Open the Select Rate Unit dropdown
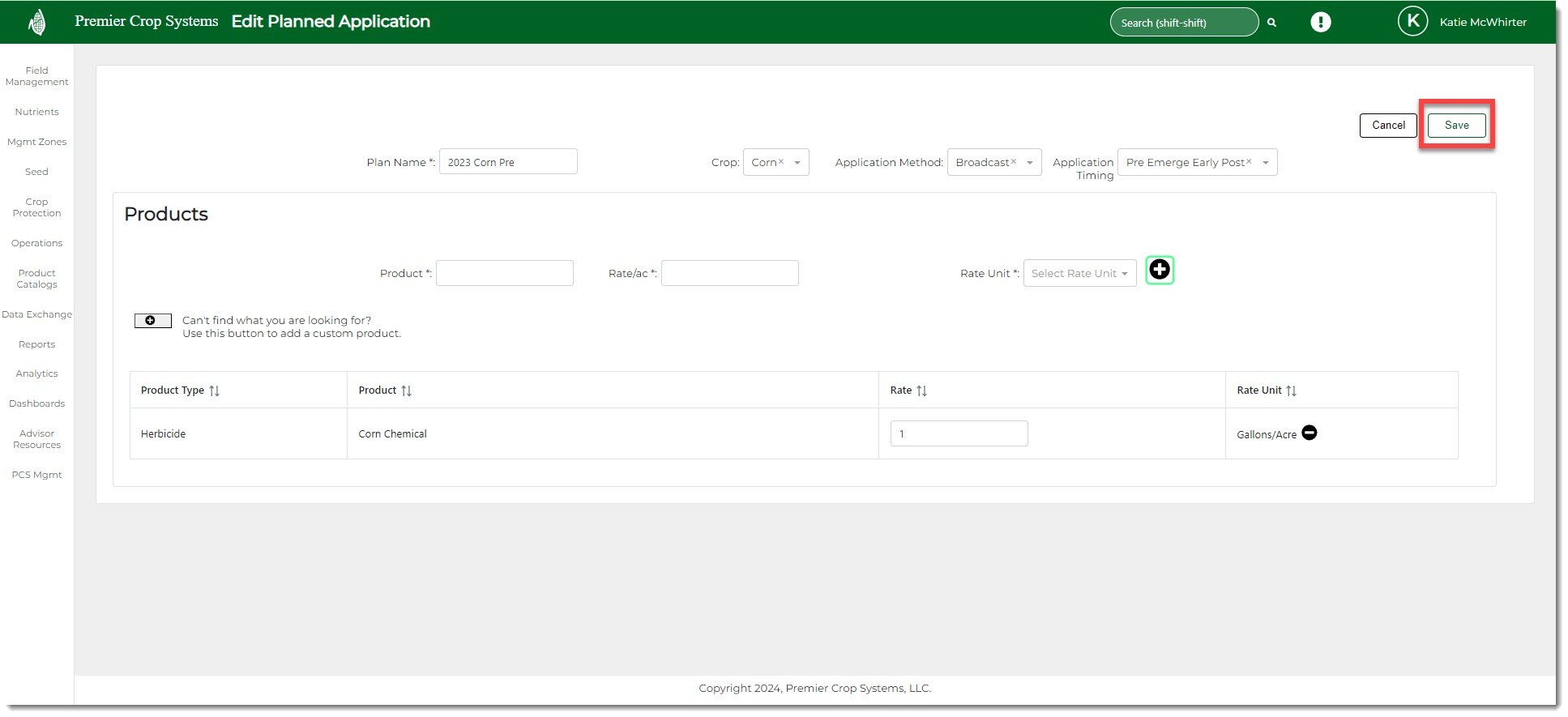This screenshot has width=1568, height=717. [x=1079, y=274]
